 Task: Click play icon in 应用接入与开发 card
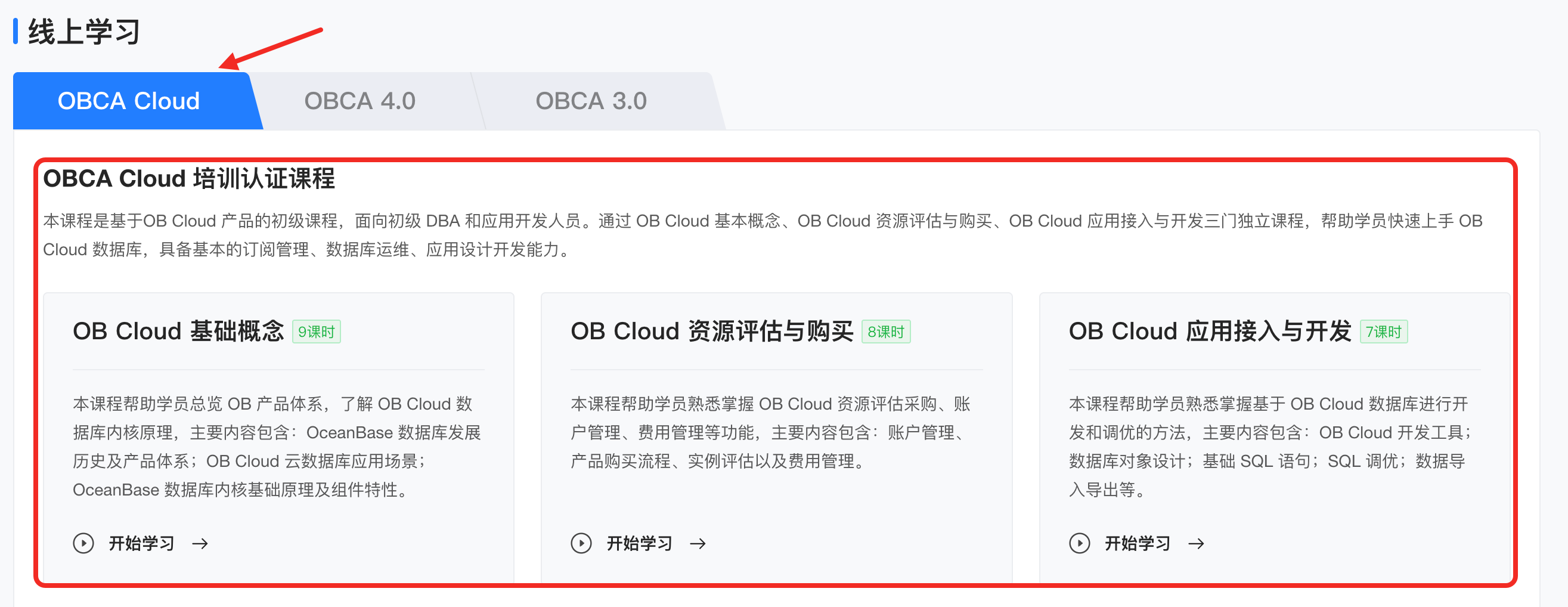(1079, 543)
